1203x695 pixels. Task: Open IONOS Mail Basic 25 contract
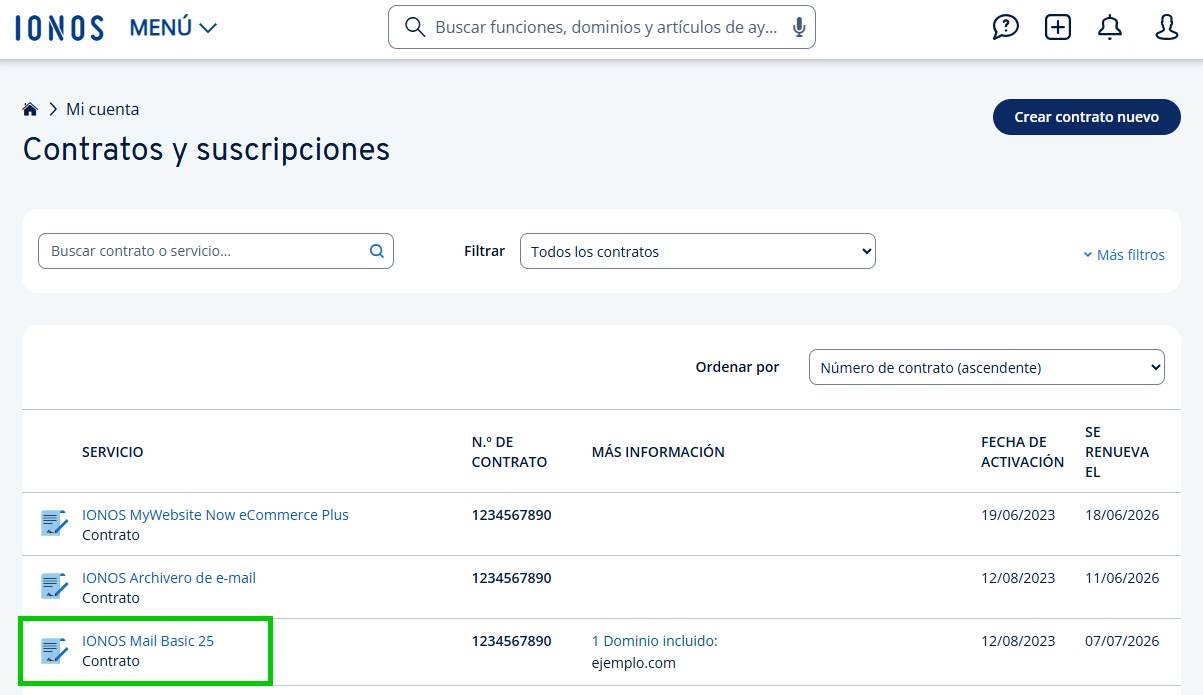(148, 641)
